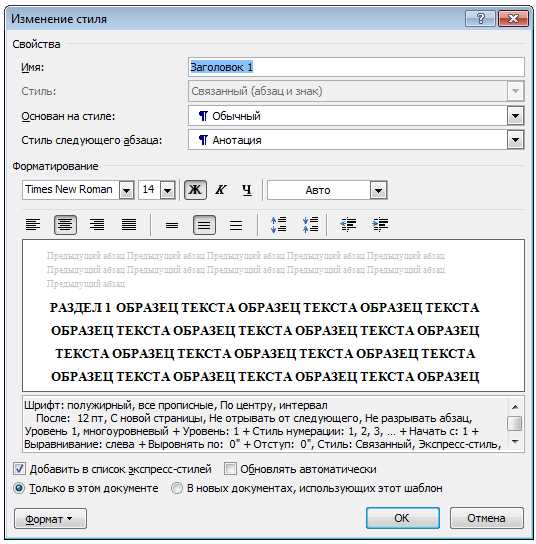Click the increase indent icon

click(x=380, y=225)
